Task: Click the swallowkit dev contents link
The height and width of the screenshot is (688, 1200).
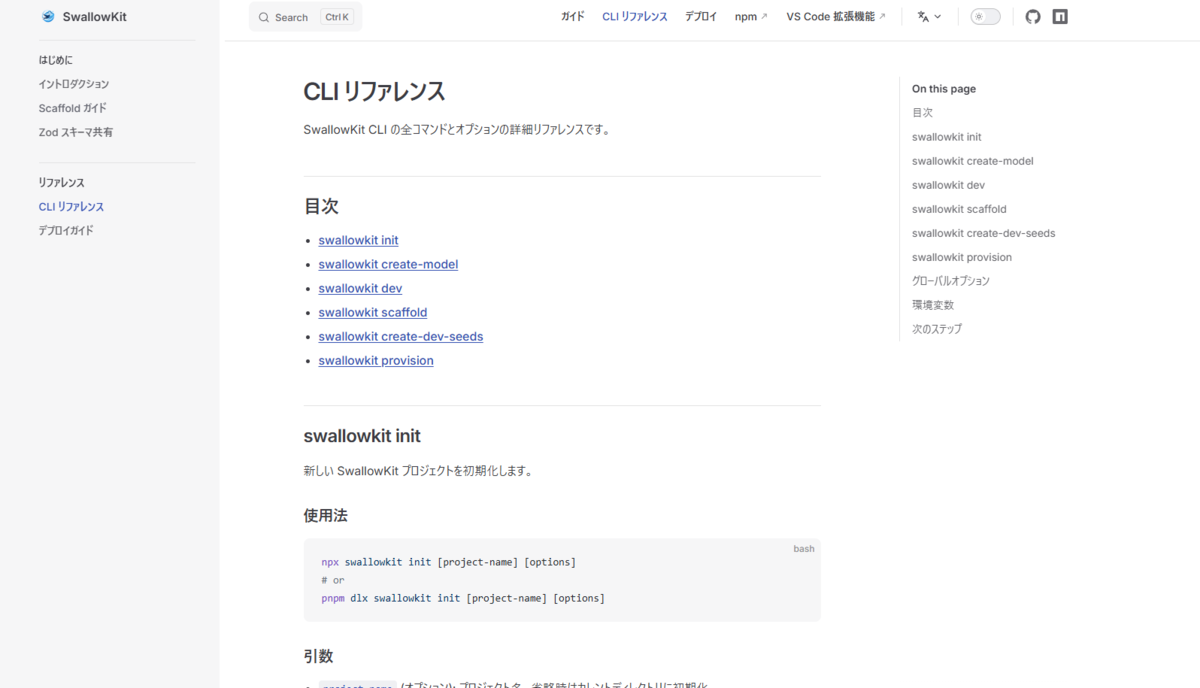Action: [x=360, y=288]
